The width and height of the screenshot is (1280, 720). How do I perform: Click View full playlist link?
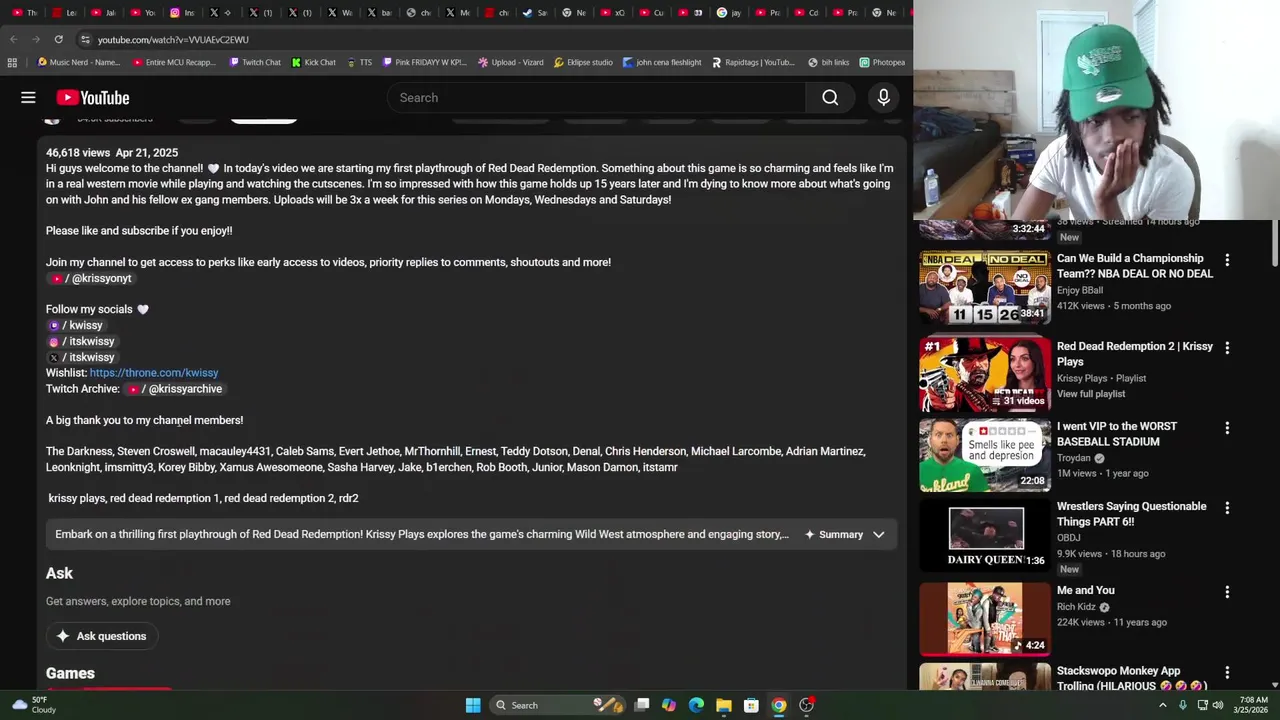click(1091, 394)
